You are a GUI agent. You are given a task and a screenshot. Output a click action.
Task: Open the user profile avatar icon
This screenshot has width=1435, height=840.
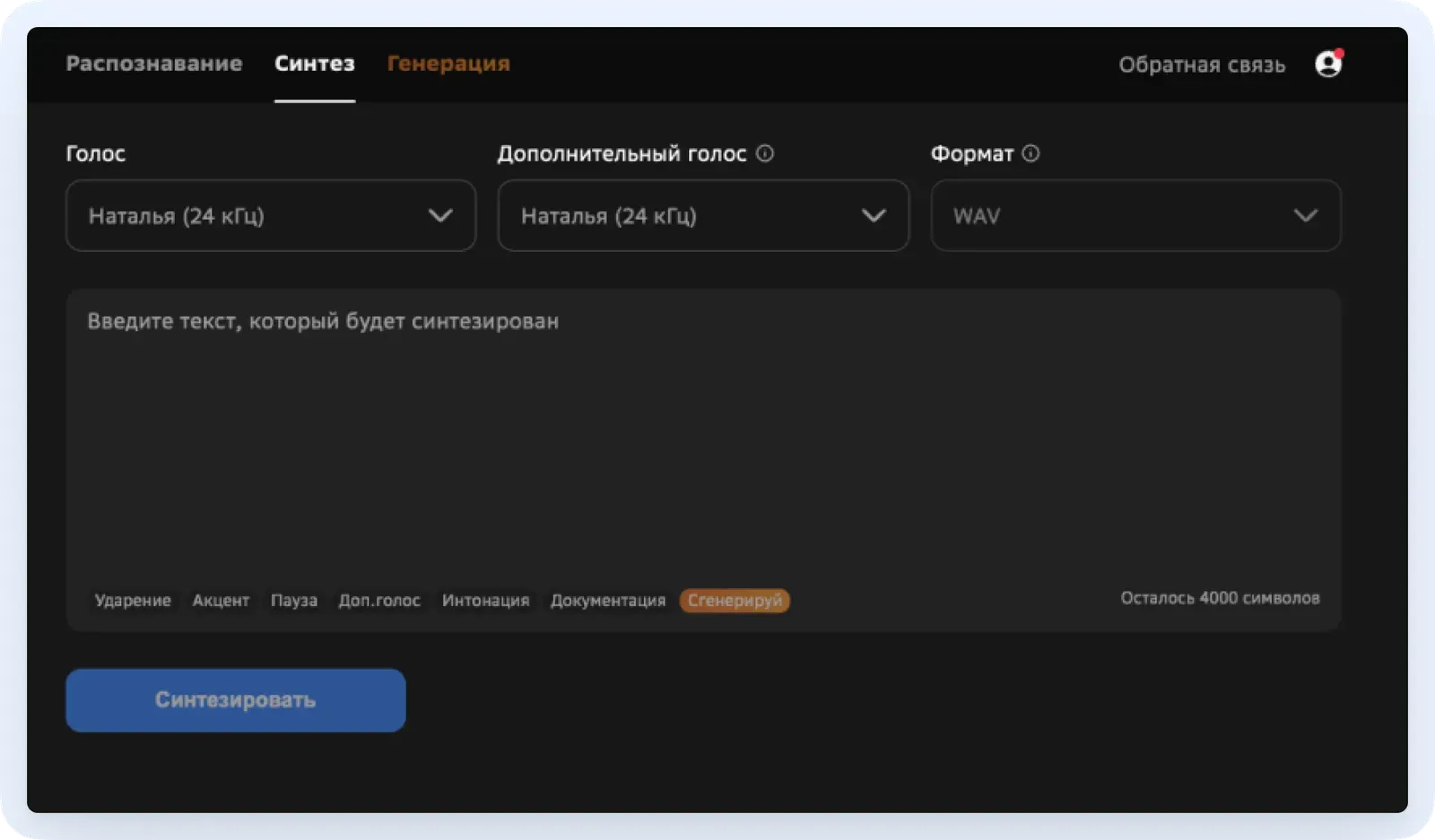point(1328,64)
